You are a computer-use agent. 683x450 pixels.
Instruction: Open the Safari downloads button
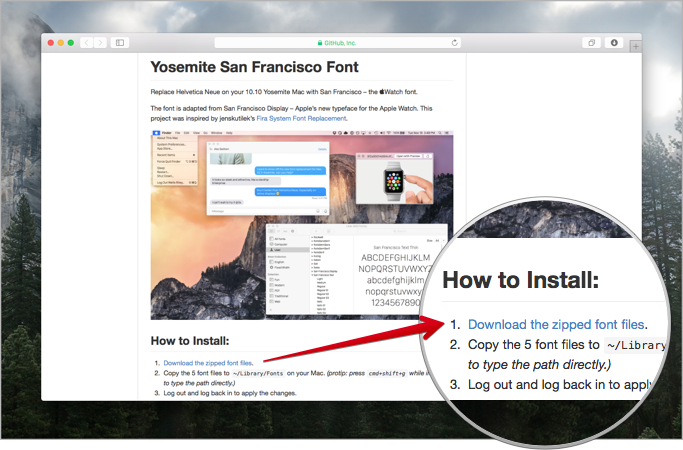[614, 43]
